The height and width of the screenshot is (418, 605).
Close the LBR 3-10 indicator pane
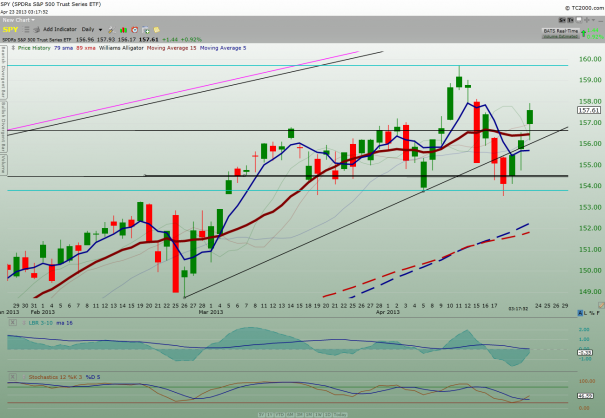tap(13, 323)
